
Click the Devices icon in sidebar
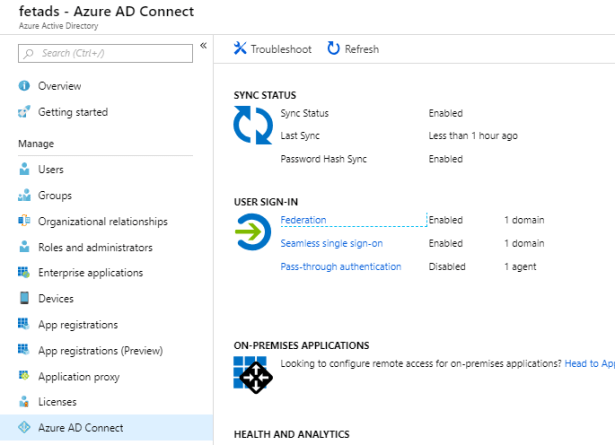tap(25, 299)
